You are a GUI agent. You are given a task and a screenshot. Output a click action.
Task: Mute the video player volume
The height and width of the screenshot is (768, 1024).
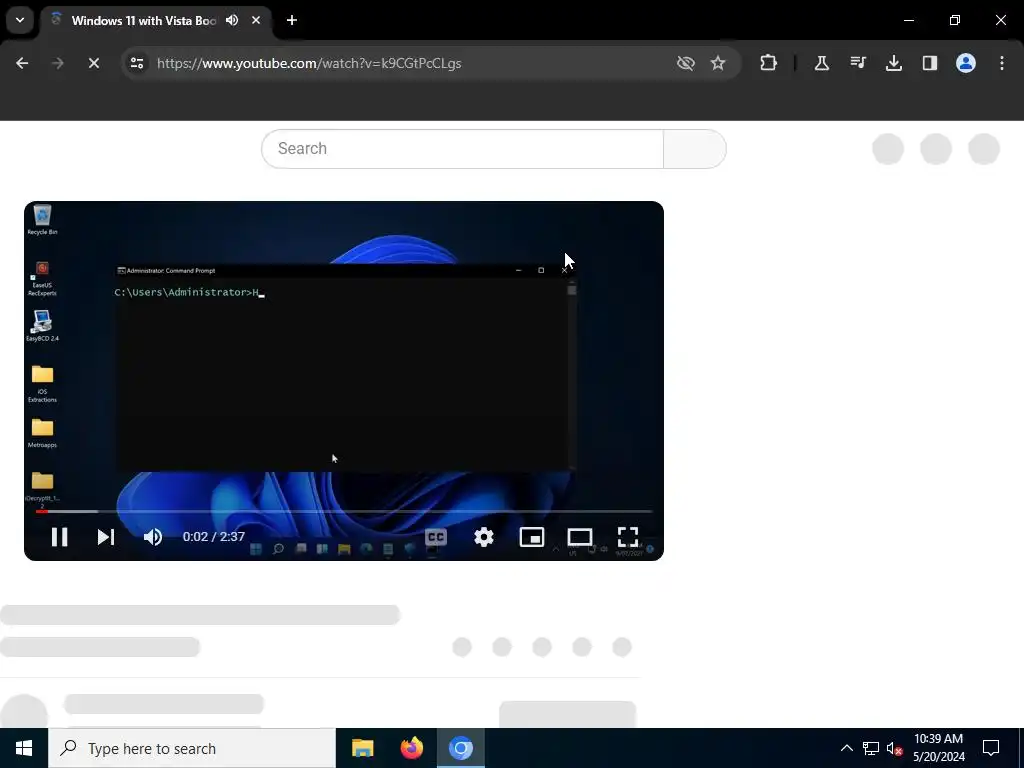153,537
